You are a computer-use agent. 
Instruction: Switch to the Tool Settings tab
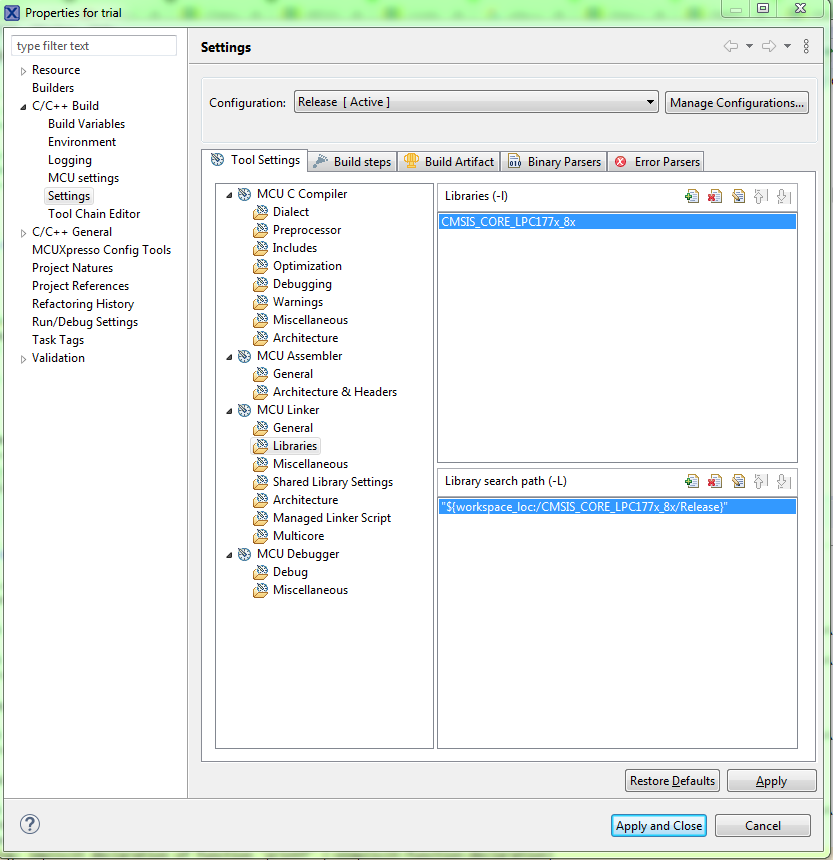coord(255,160)
